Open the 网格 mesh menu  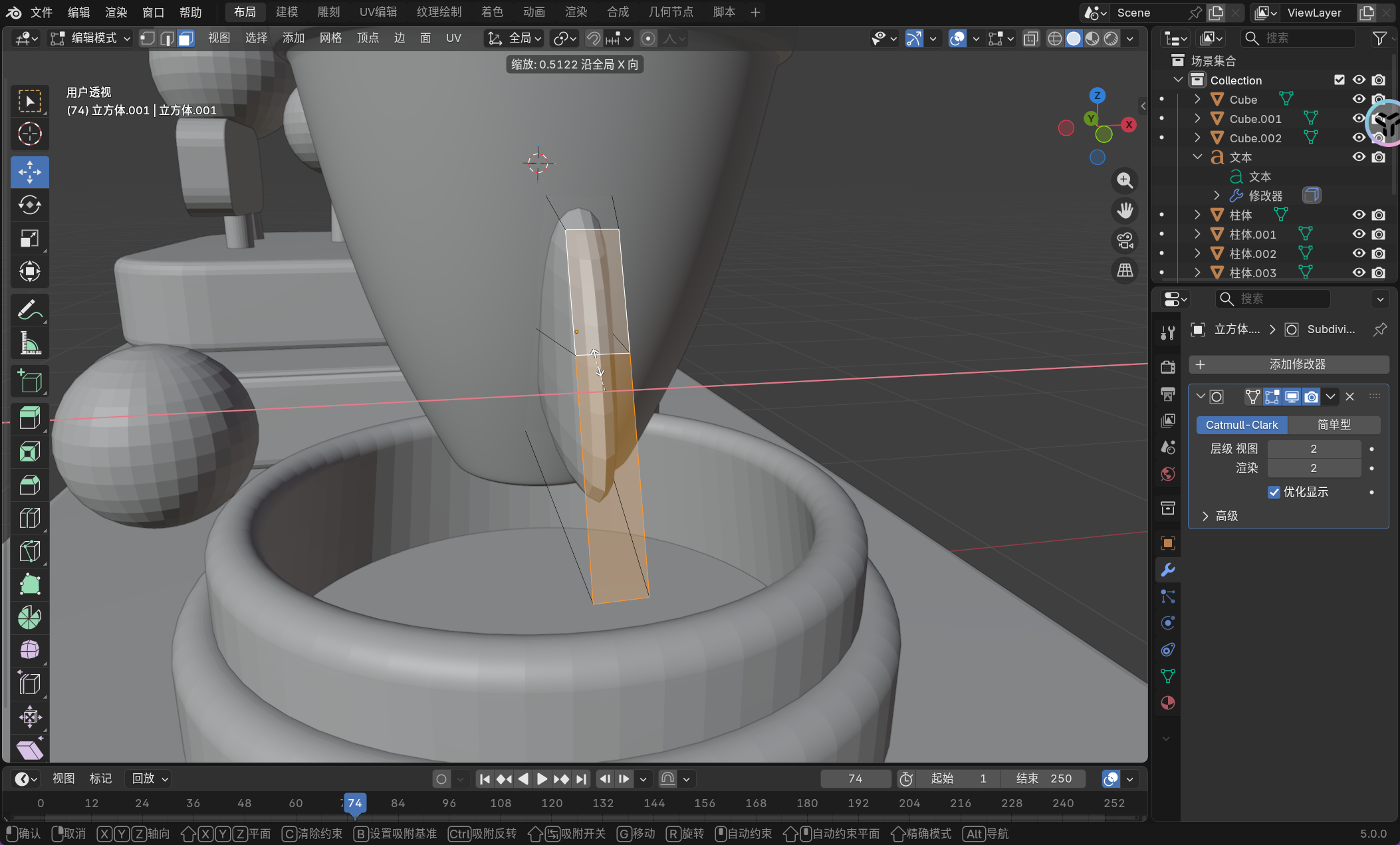[330, 38]
